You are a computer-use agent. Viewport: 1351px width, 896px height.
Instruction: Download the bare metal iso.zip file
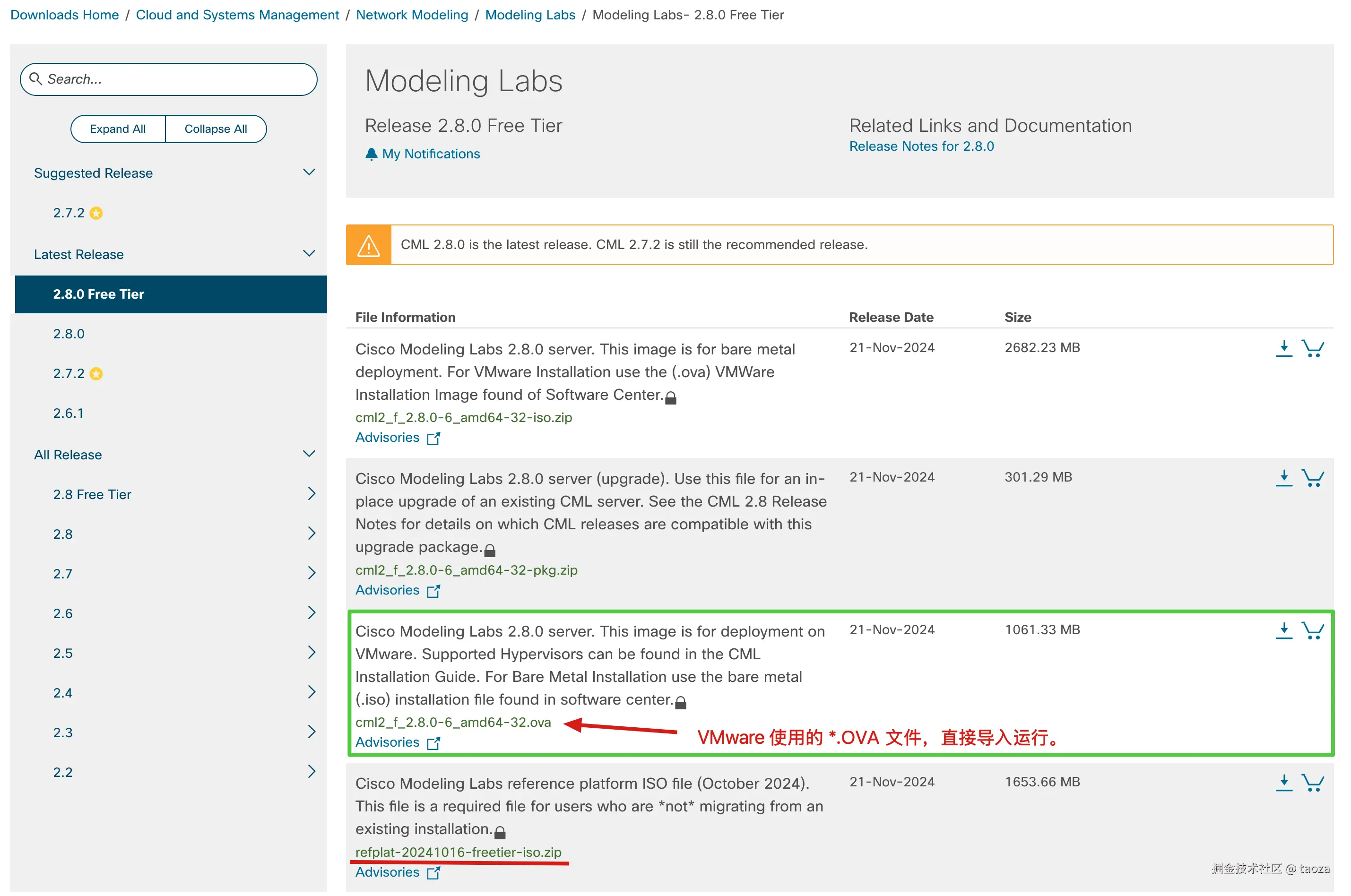pyautogui.click(x=1283, y=348)
